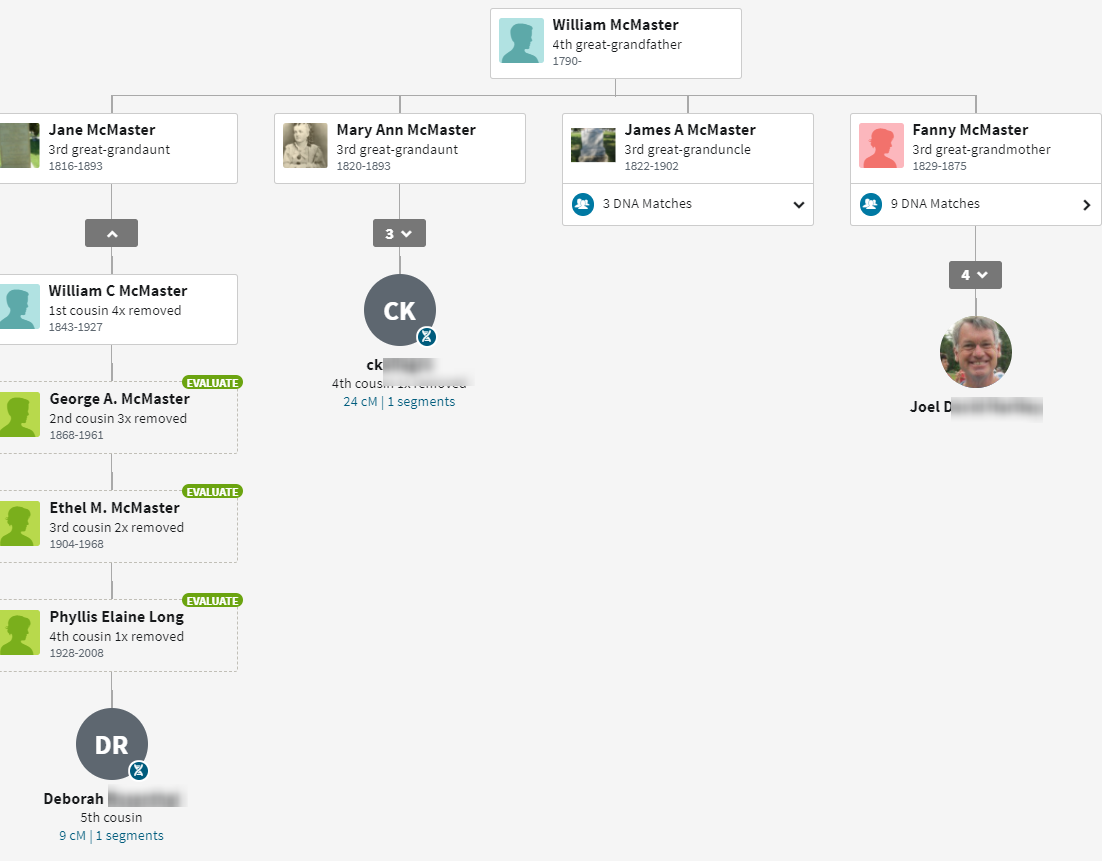The width and height of the screenshot is (1102, 861).
Task: Click Fanny McMaster's pink silhouette icon
Action: click(x=881, y=146)
